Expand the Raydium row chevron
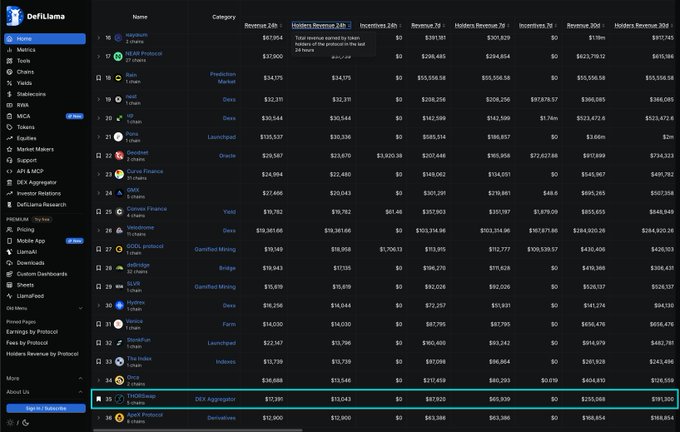This screenshot has width=680, height=432. click(x=98, y=38)
